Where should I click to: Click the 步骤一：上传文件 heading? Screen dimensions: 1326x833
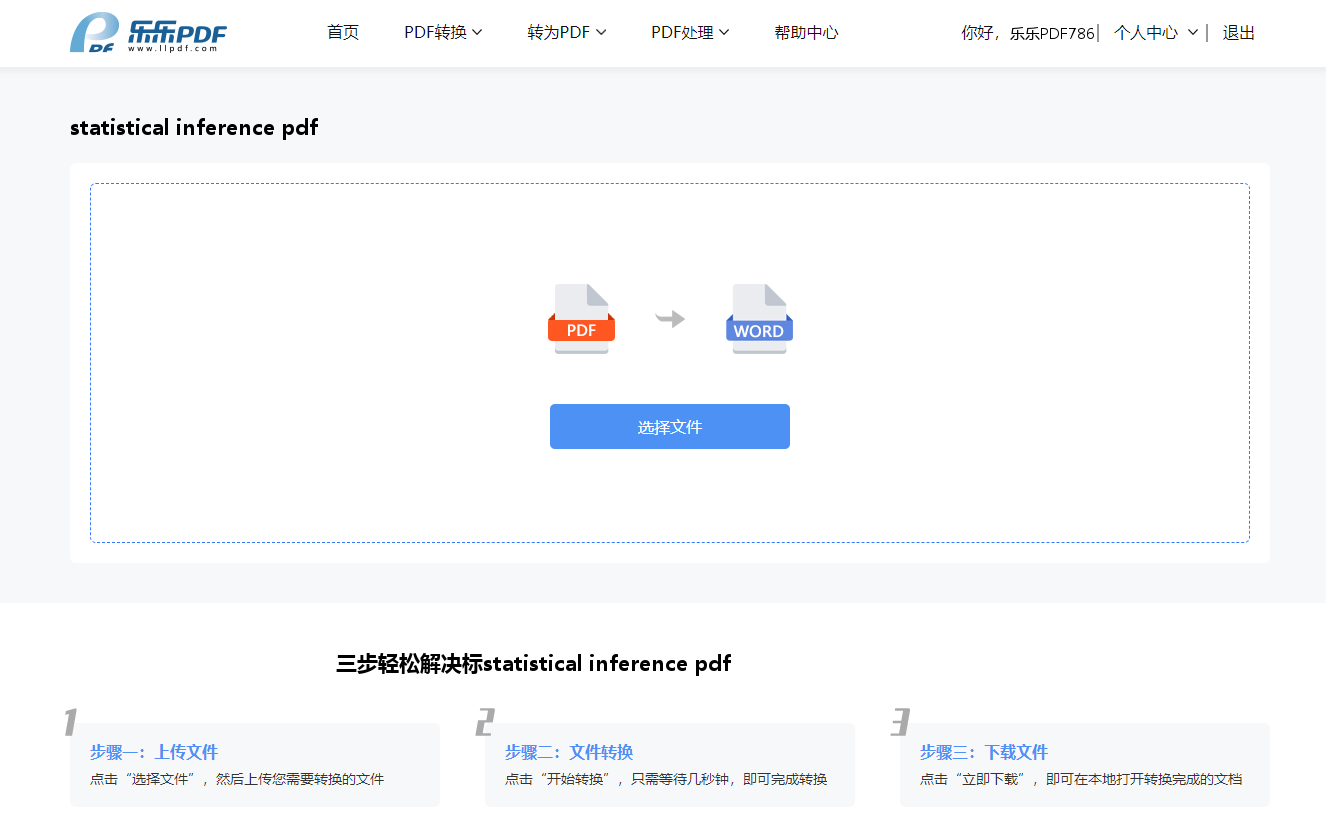(154, 752)
